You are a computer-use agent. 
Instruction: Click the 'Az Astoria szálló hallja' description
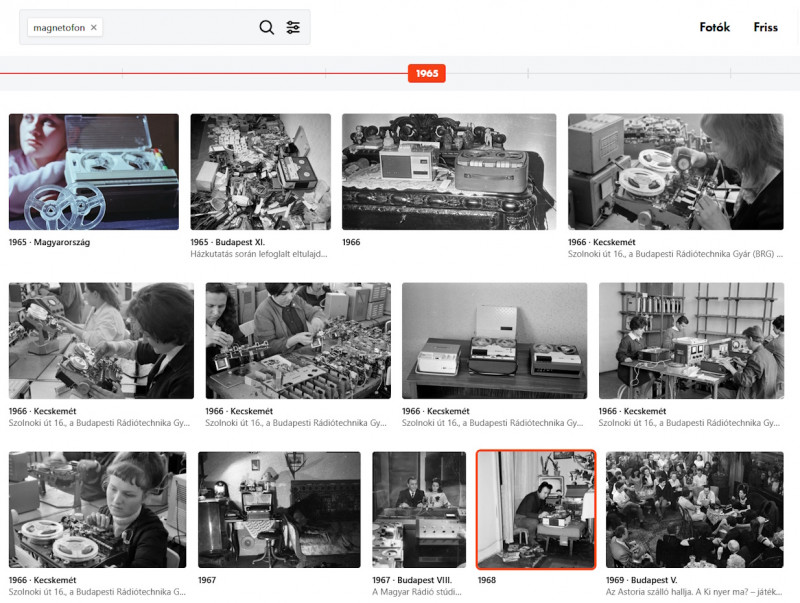click(x=694, y=592)
